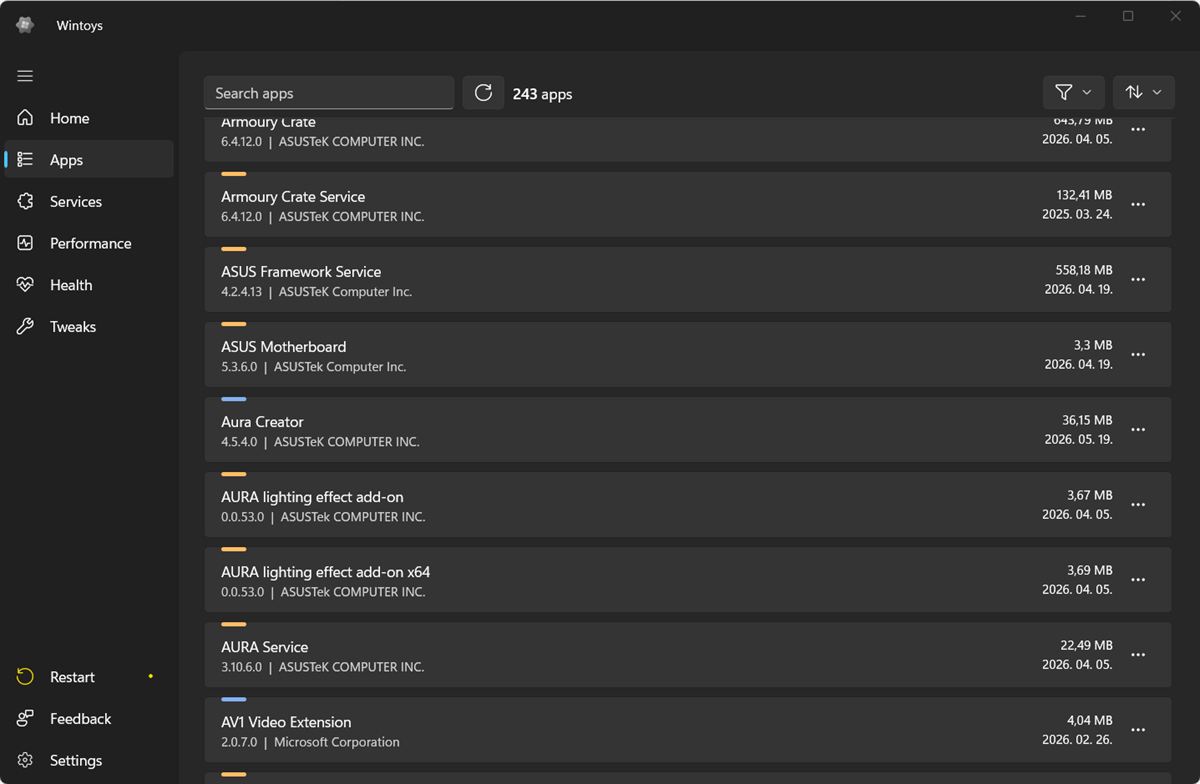
Task: Open the Services section
Action: 89,201
